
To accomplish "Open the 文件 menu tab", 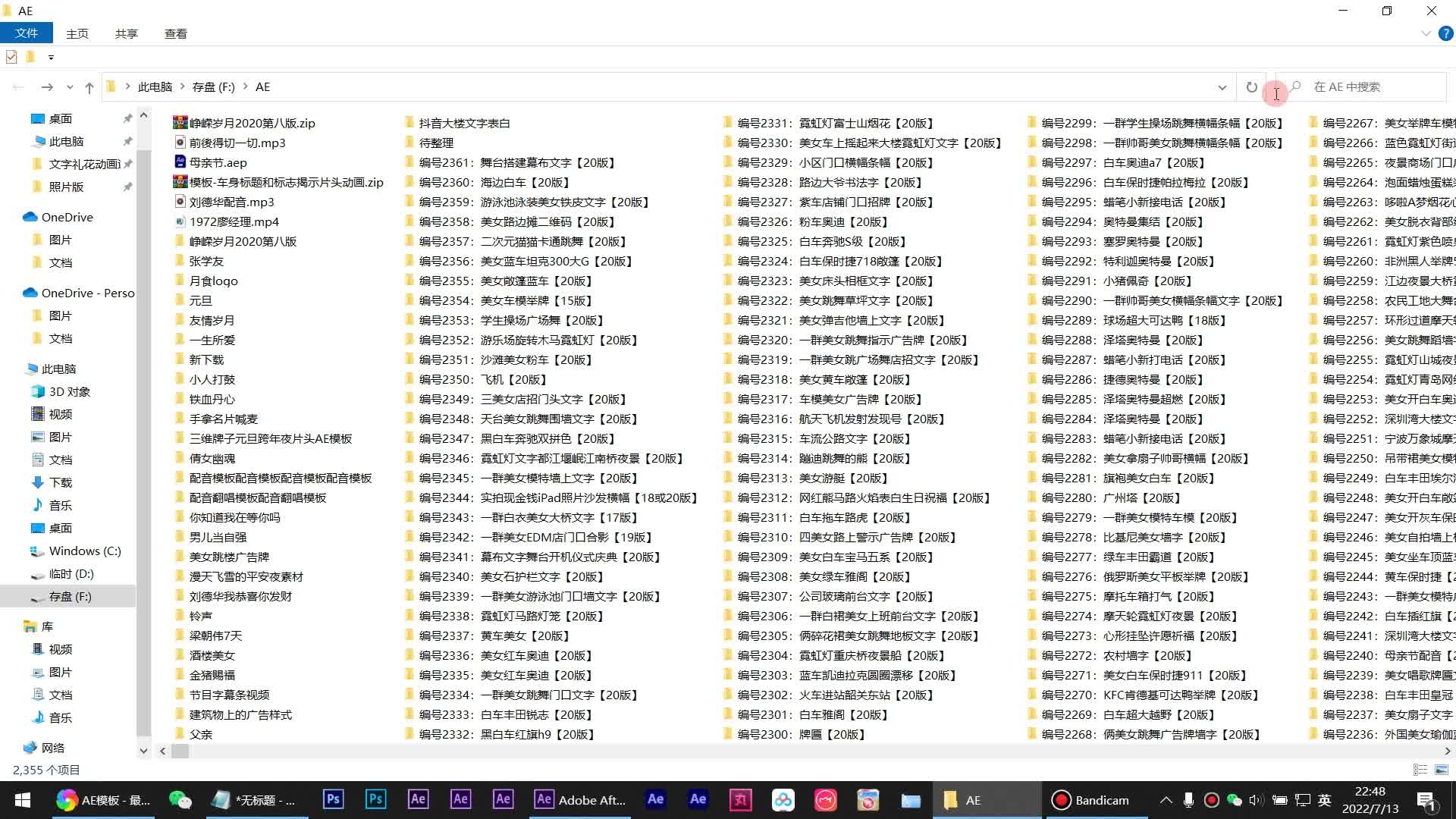I will [27, 33].
